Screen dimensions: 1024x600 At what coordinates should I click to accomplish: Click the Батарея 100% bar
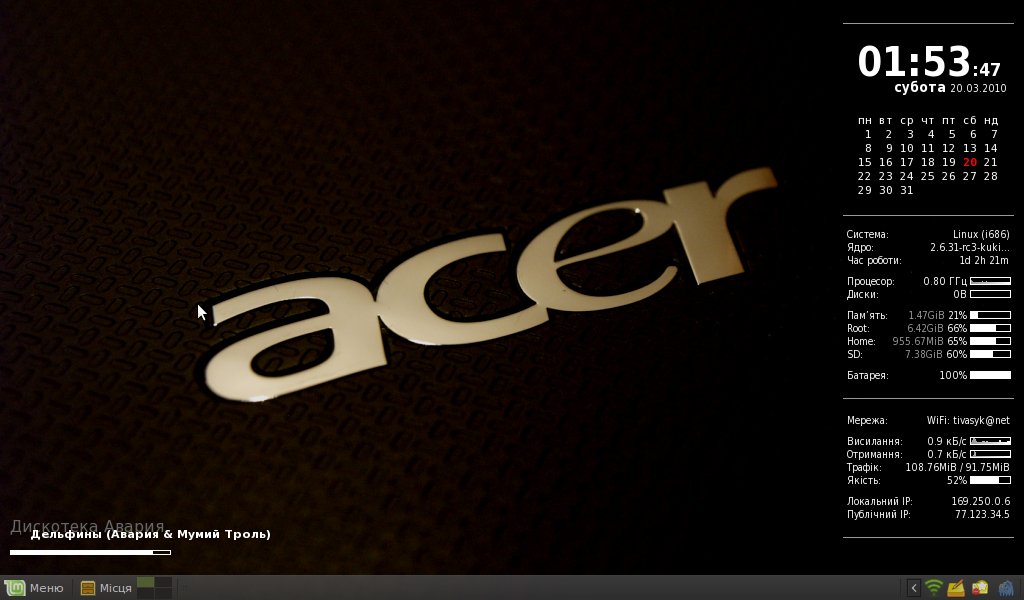pyautogui.click(x=990, y=375)
